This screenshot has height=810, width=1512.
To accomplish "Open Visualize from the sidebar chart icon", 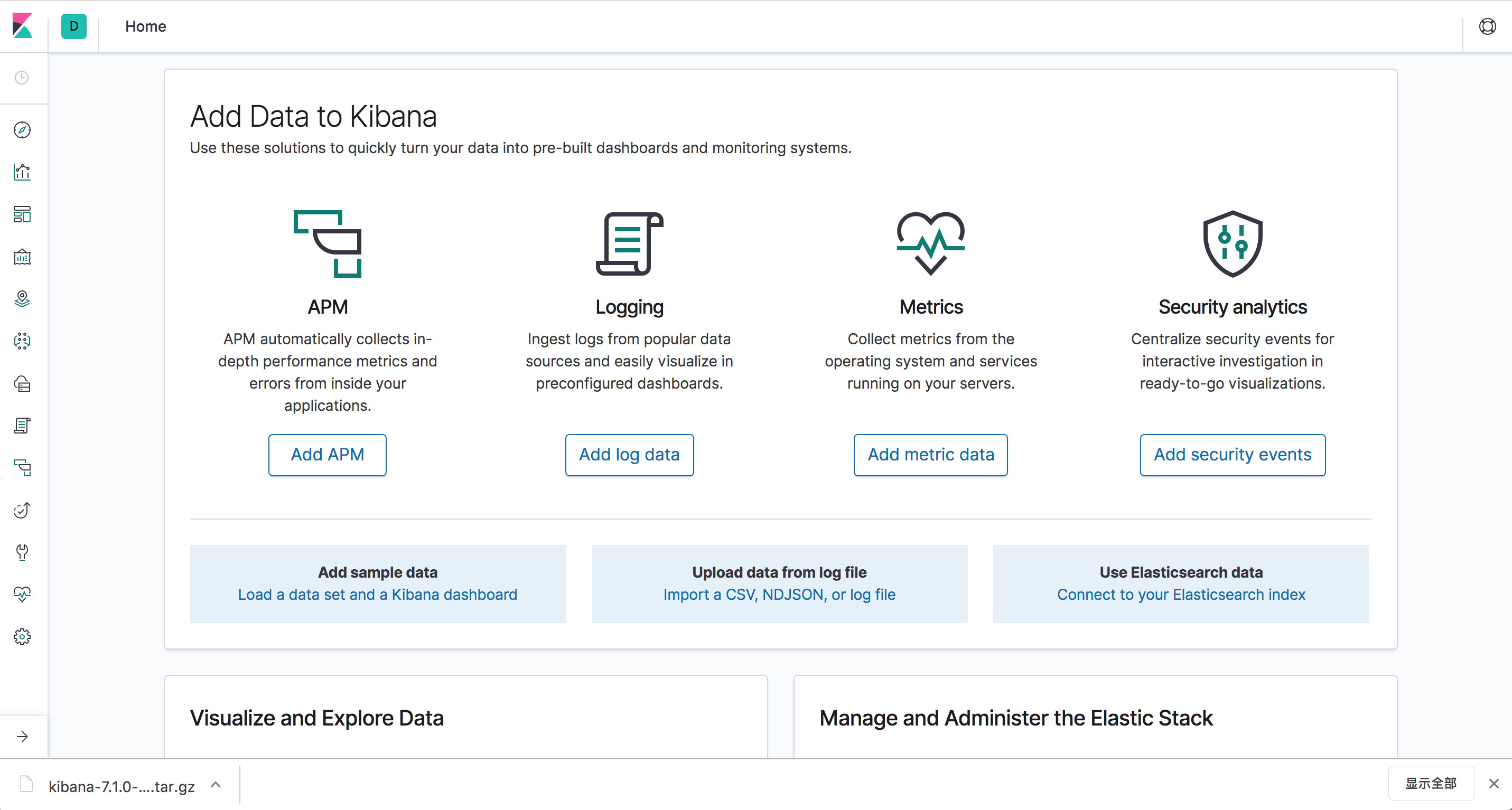I will 22,172.
